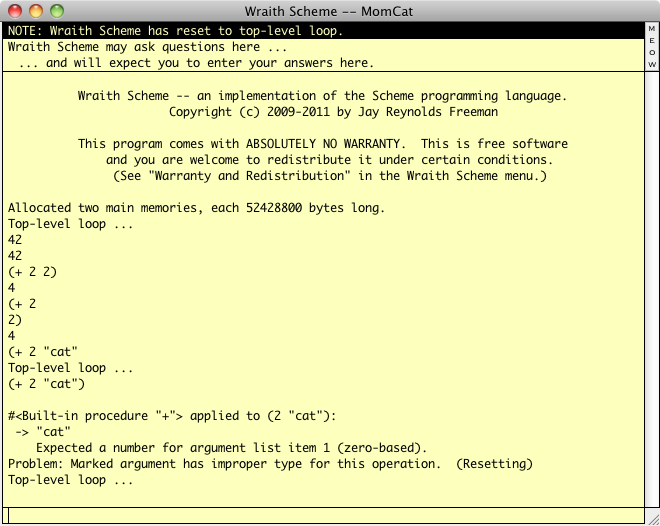Click the resize grip in the bottom-right corner

651,517
